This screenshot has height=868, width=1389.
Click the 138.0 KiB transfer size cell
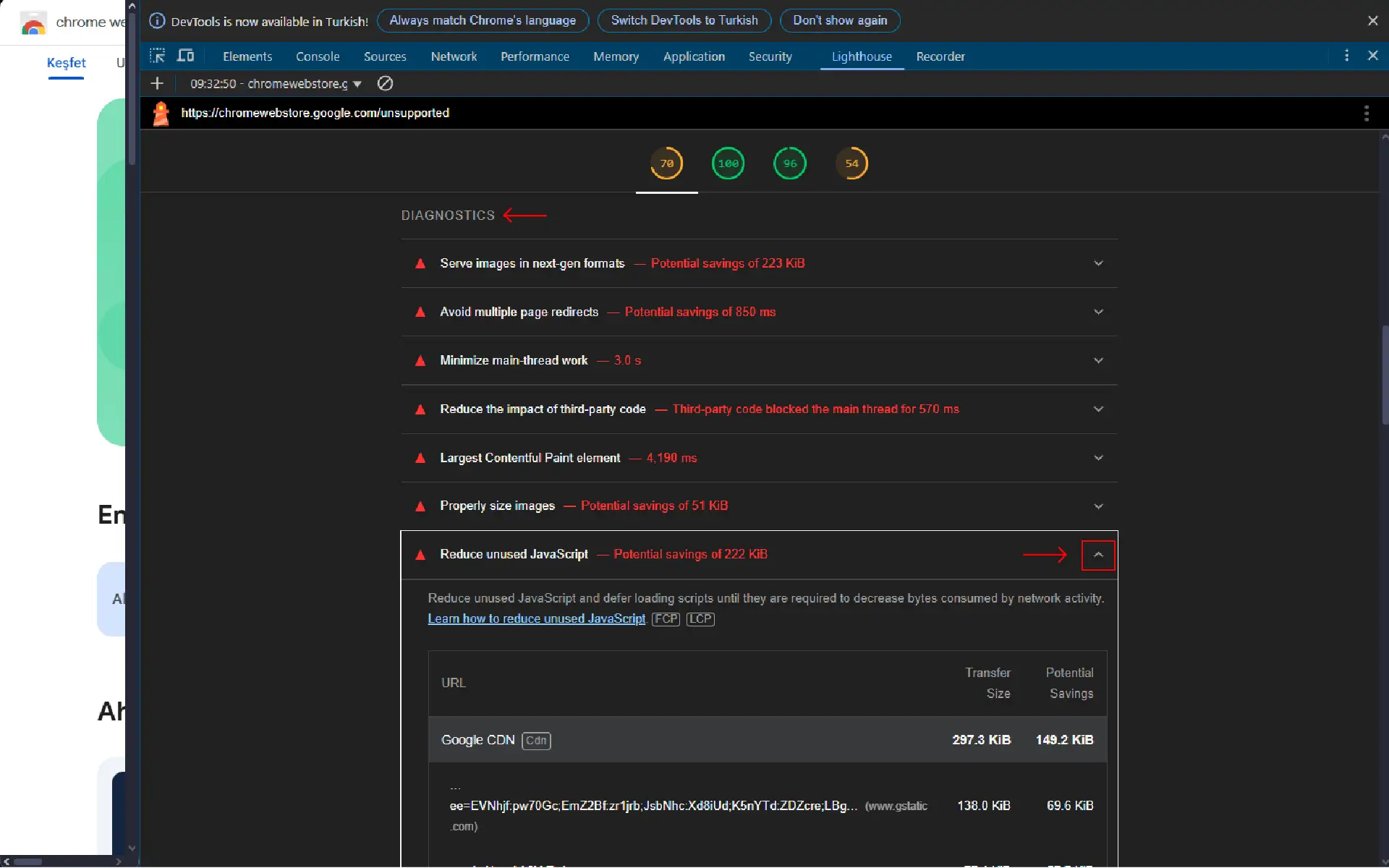983,806
